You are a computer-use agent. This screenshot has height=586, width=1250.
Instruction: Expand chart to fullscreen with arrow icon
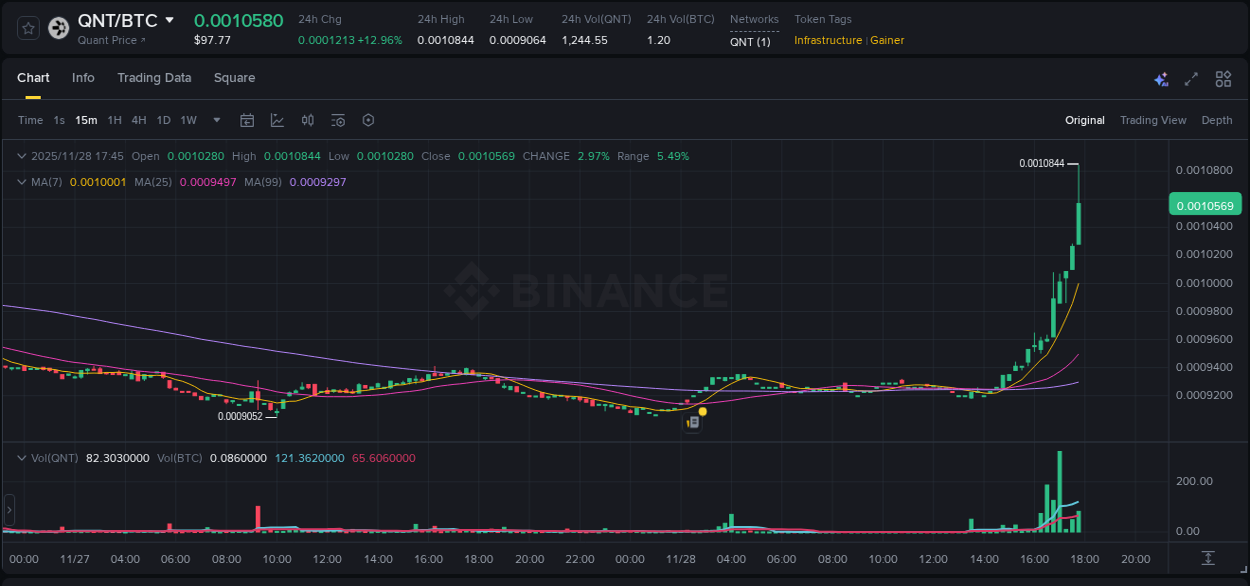pyautogui.click(x=1191, y=78)
